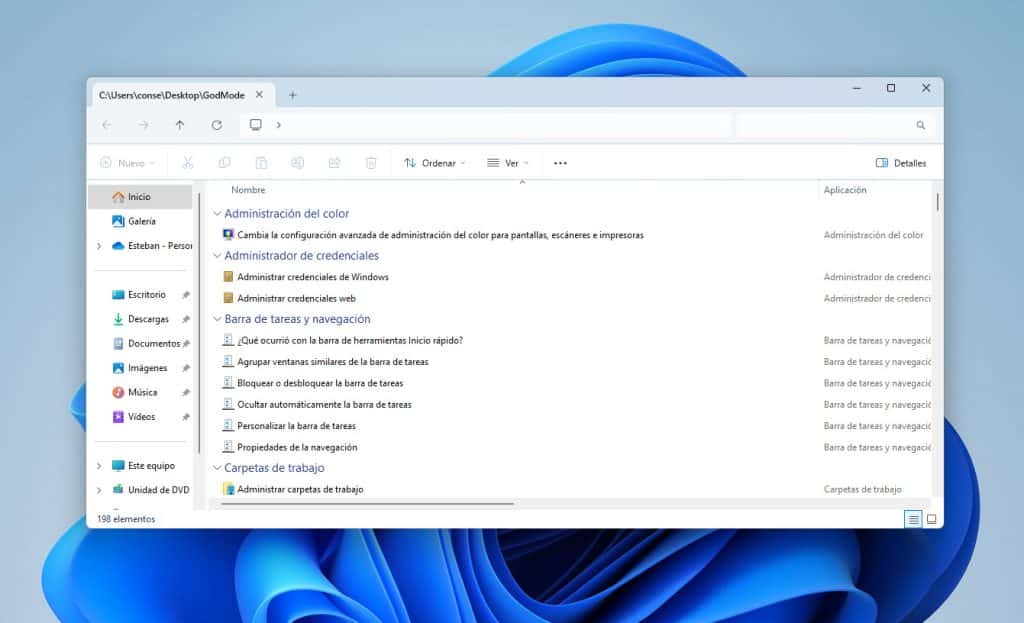Close the GodMode tab
Image resolution: width=1024 pixels, height=623 pixels.
coord(259,95)
